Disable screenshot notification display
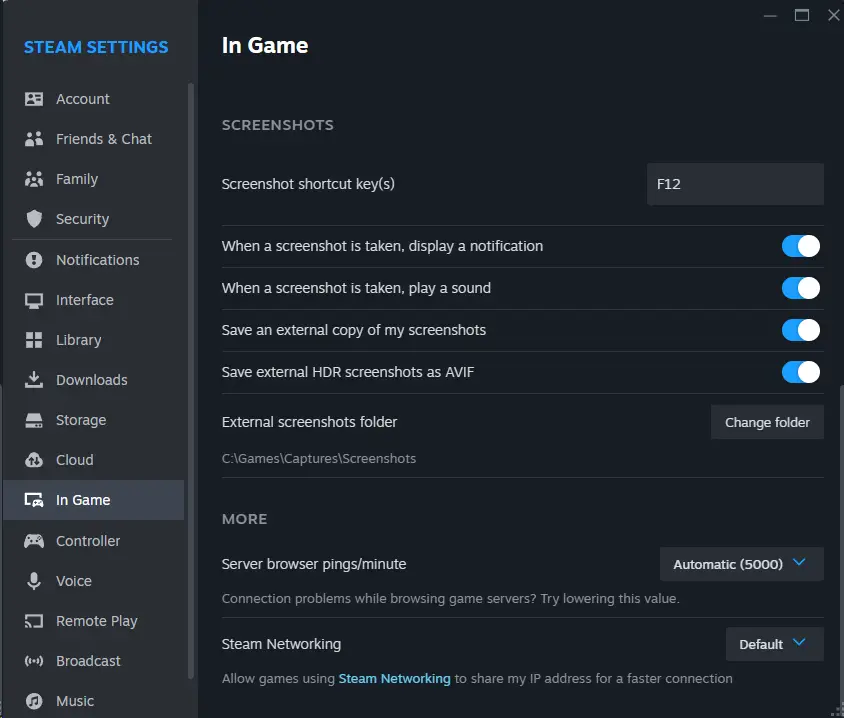 coord(801,245)
